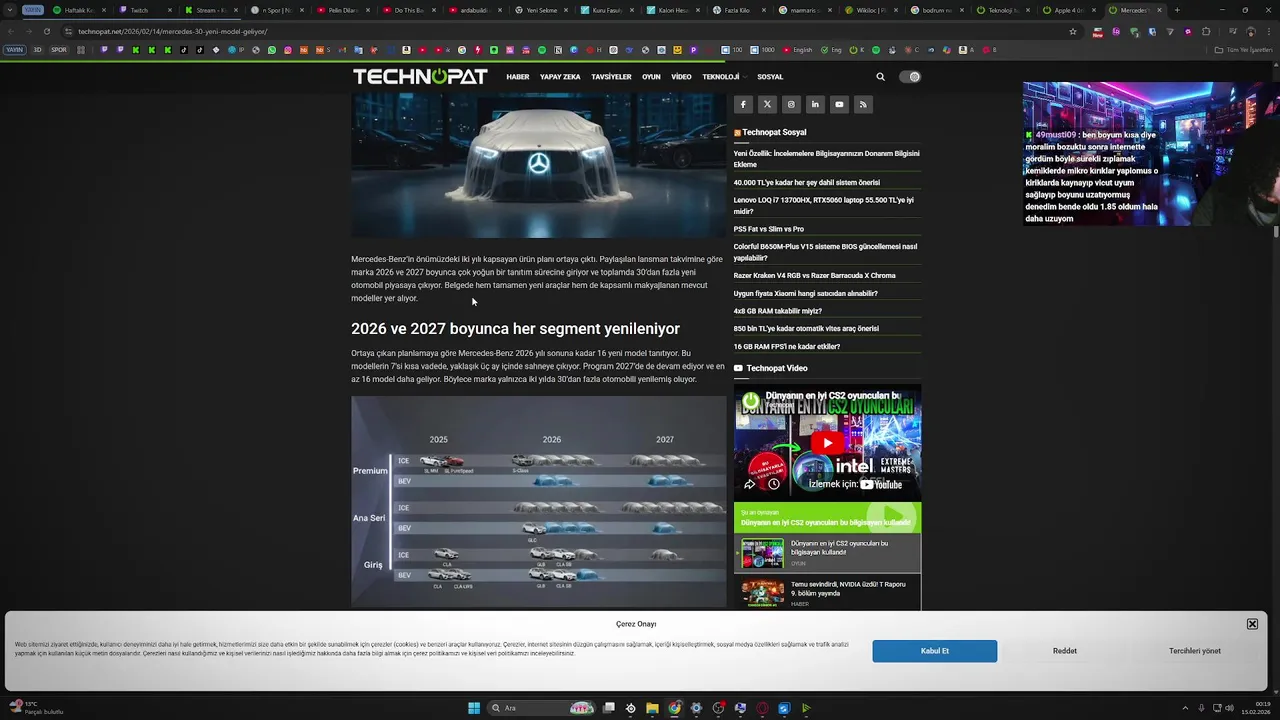Open '850 bin TL'ye kadar otomatik vites araç önerisi'

pos(806,329)
